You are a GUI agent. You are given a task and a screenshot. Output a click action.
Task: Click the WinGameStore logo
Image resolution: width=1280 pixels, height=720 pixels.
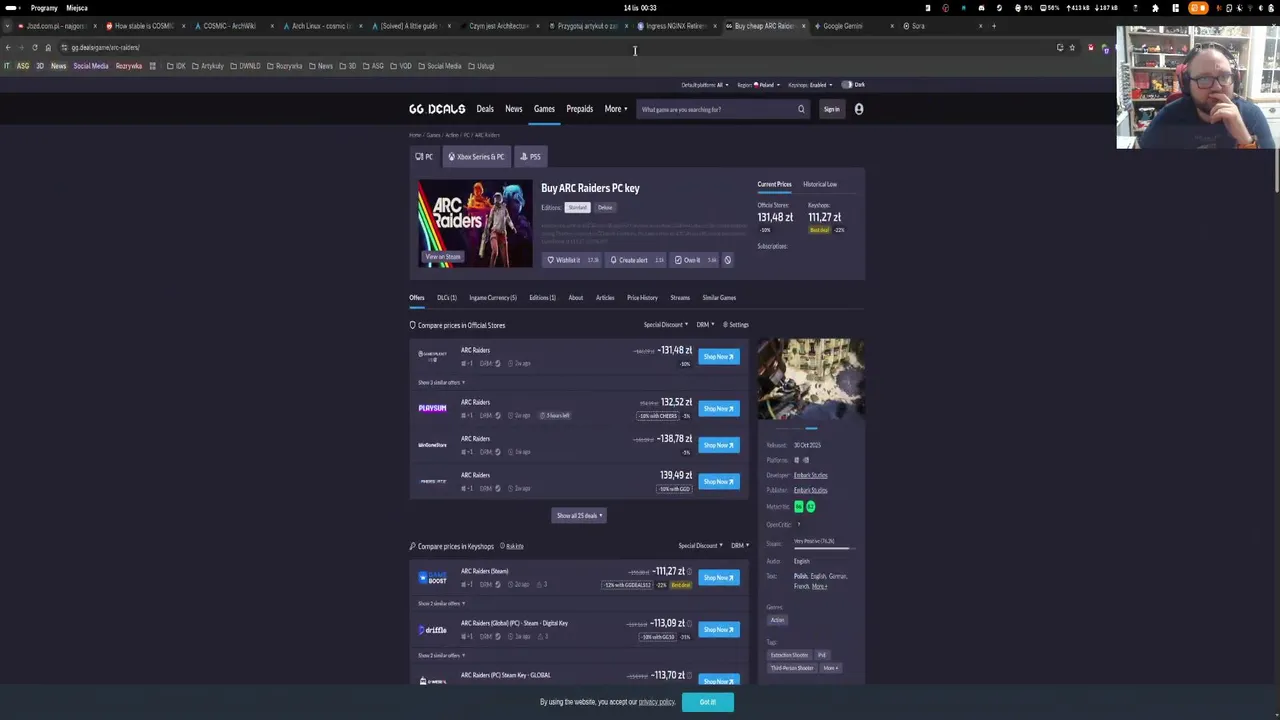point(432,445)
